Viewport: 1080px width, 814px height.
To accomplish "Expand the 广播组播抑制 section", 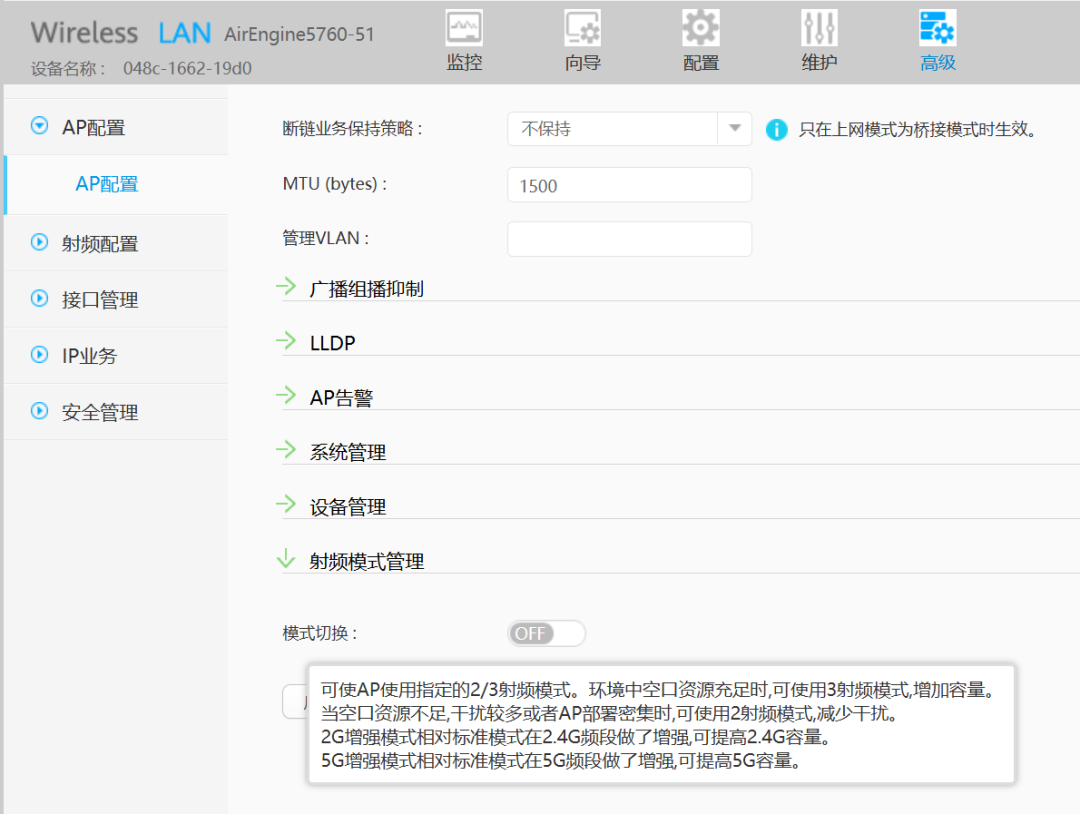I will pos(287,288).
